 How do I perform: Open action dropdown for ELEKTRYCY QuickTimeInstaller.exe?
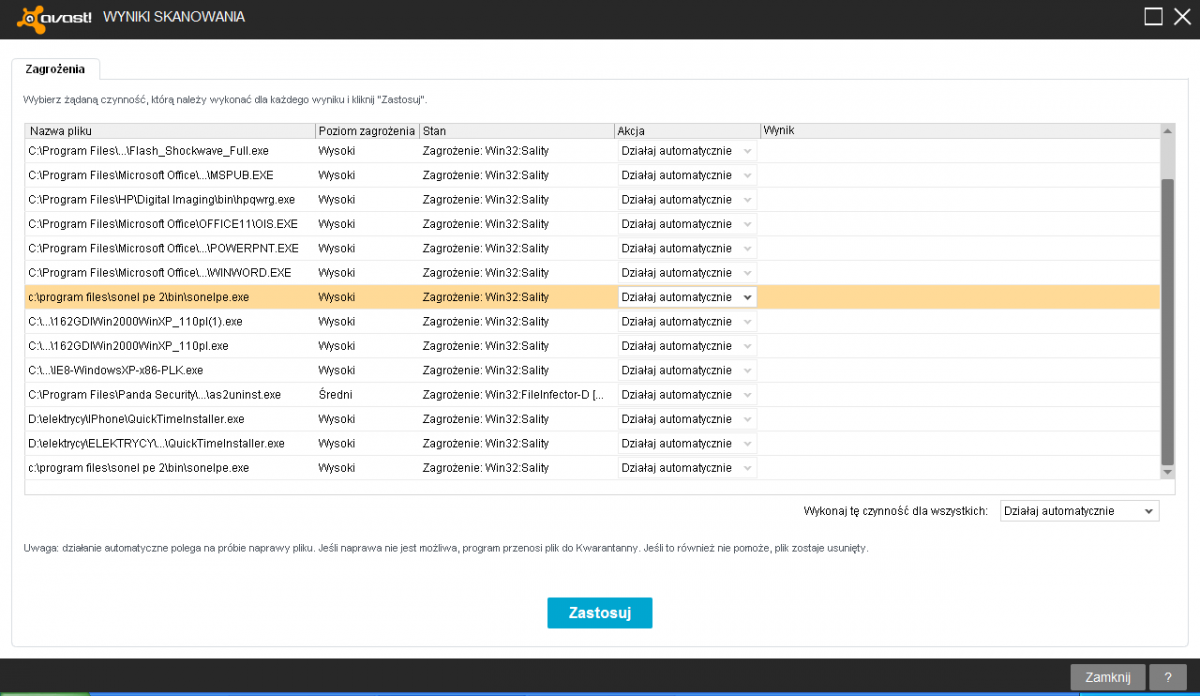pyautogui.click(x=687, y=443)
